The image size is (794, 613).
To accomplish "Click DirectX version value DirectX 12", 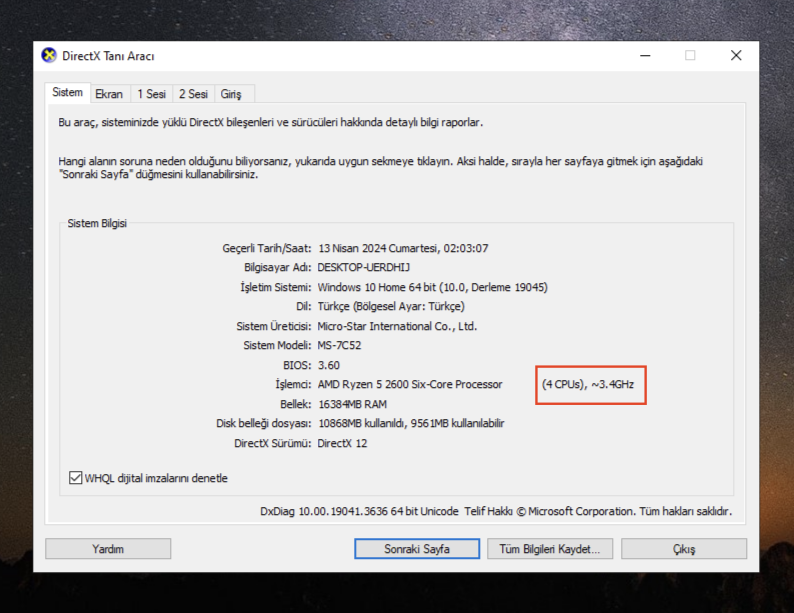I will 342,443.
